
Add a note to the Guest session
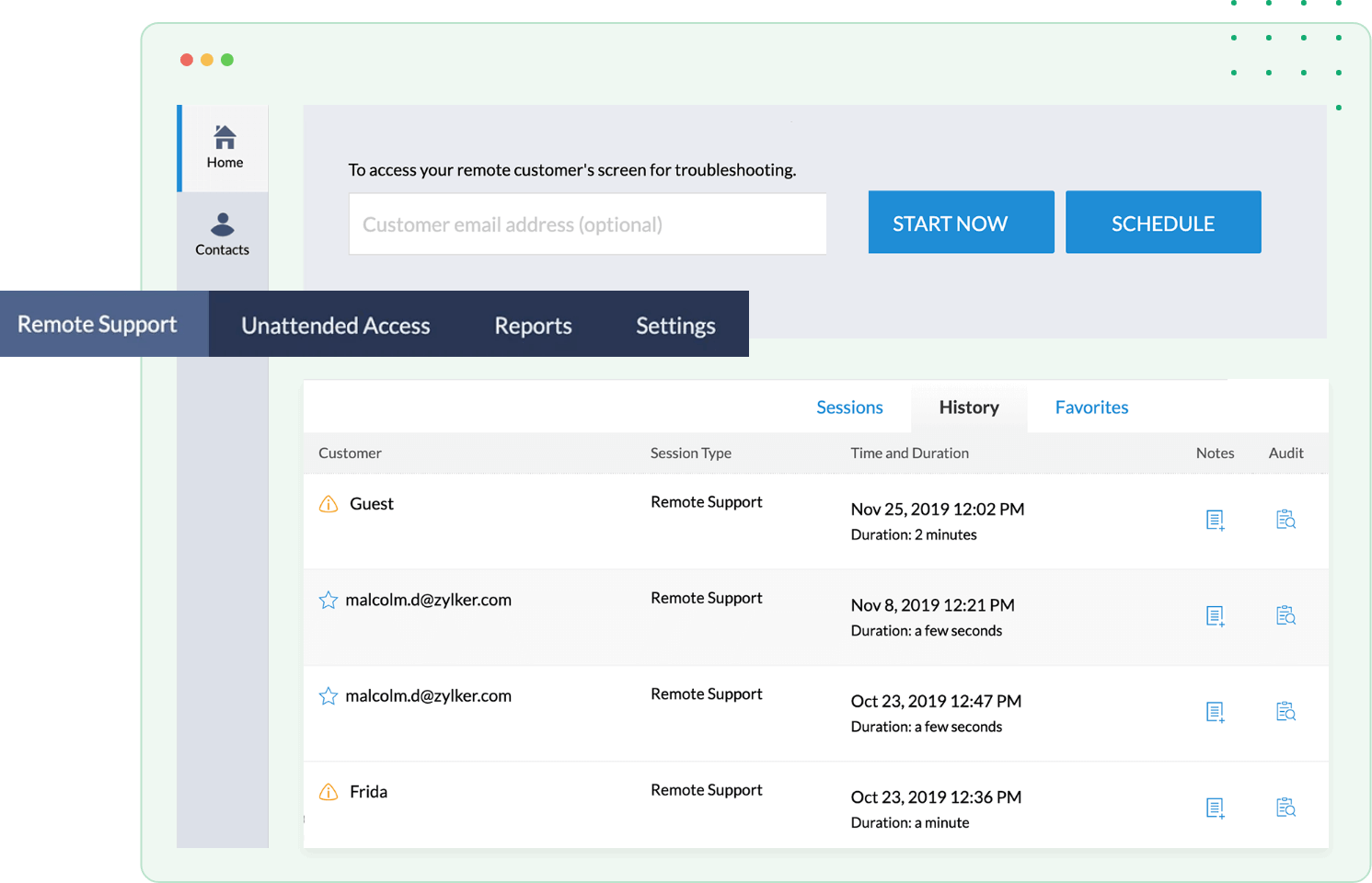(1216, 520)
